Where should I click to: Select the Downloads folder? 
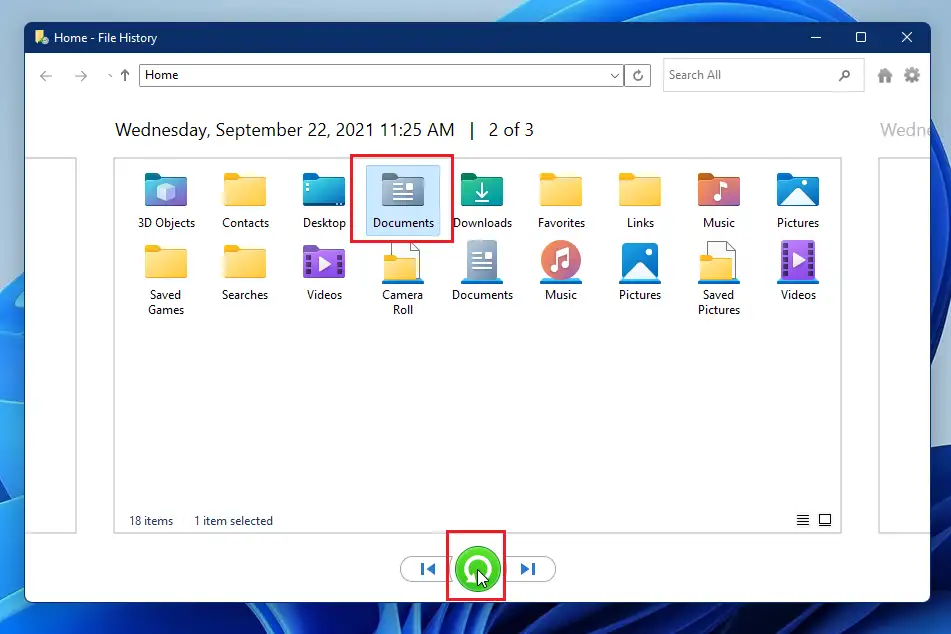[482, 201]
